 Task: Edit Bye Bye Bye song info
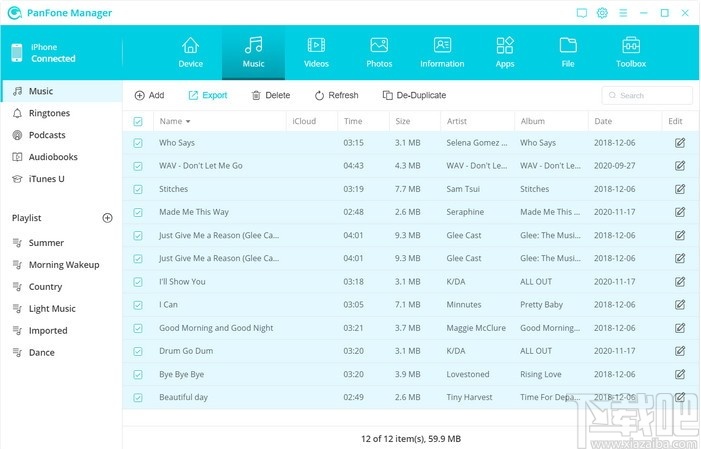coord(680,374)
